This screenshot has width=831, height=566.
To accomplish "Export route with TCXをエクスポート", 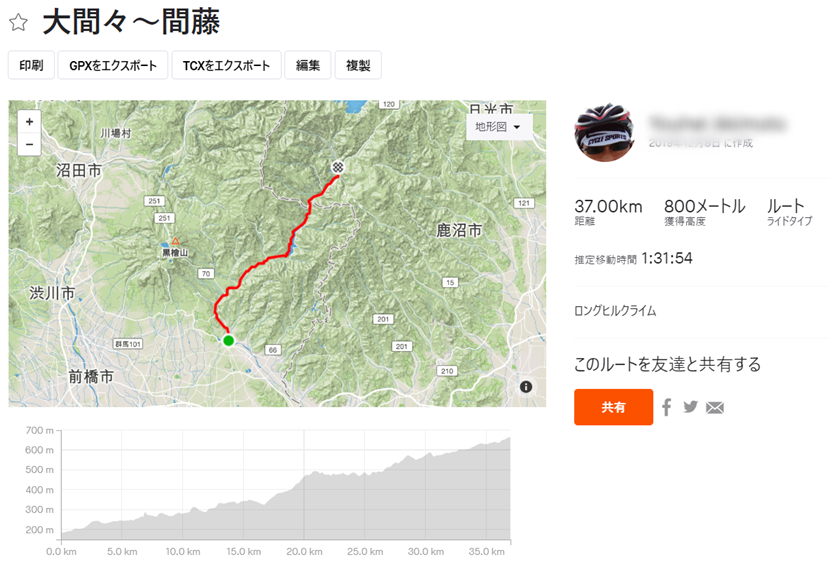I will (x=226, y=65).
